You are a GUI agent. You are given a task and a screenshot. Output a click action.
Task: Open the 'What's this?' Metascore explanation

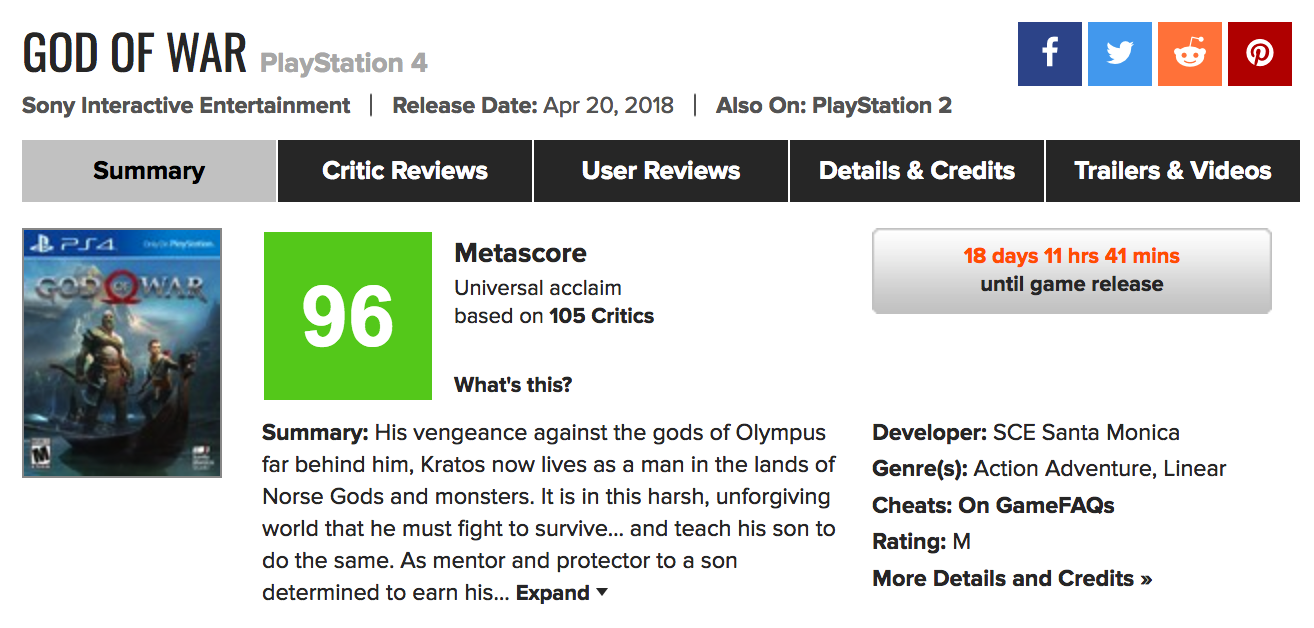[513, 385]
